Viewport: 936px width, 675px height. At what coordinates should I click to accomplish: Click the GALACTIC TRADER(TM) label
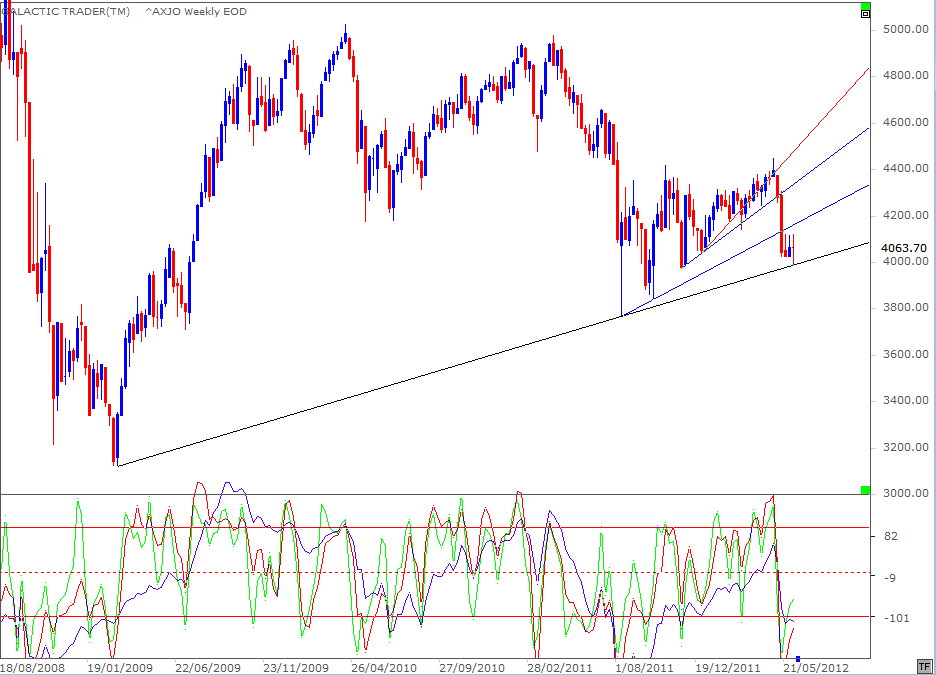pyautogui.click(x=66, y=11)
